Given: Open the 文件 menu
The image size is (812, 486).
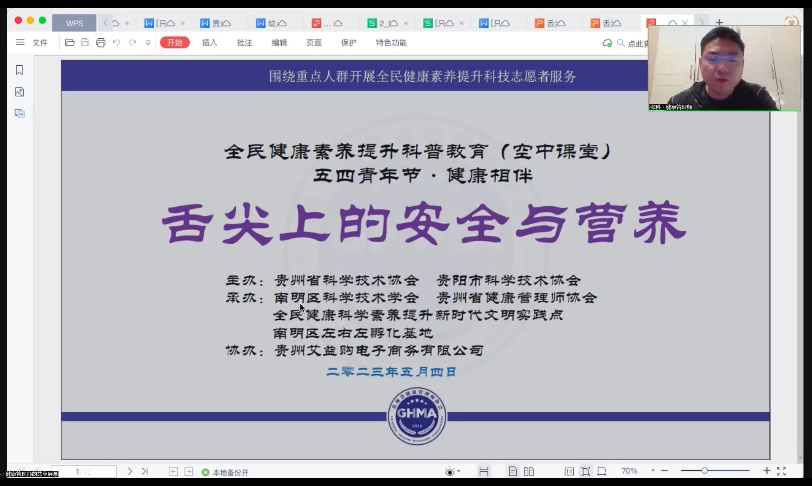Looking at the screenshot, I should point(40,42).
